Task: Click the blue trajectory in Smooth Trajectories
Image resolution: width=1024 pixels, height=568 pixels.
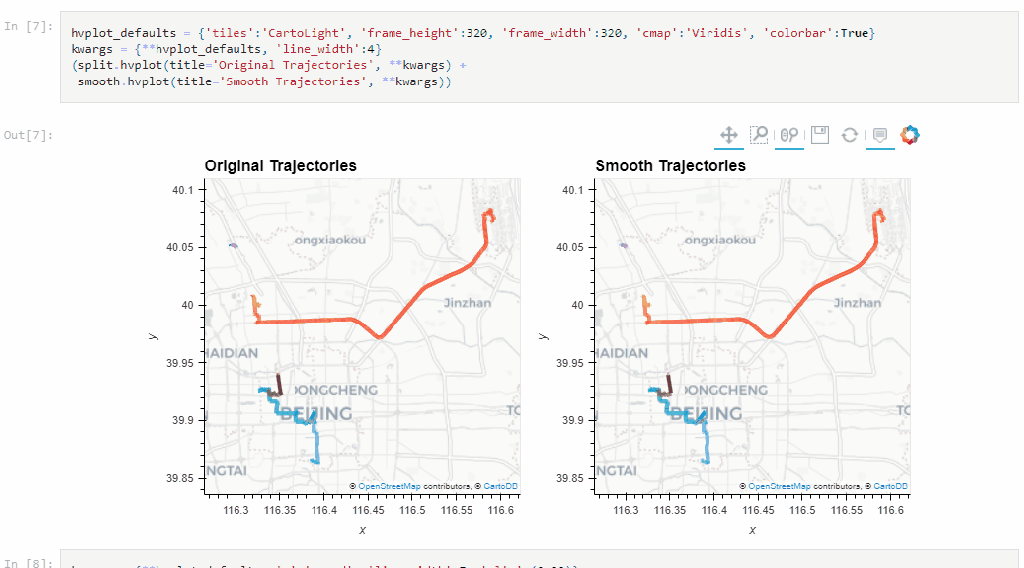Action: (706, 440)
